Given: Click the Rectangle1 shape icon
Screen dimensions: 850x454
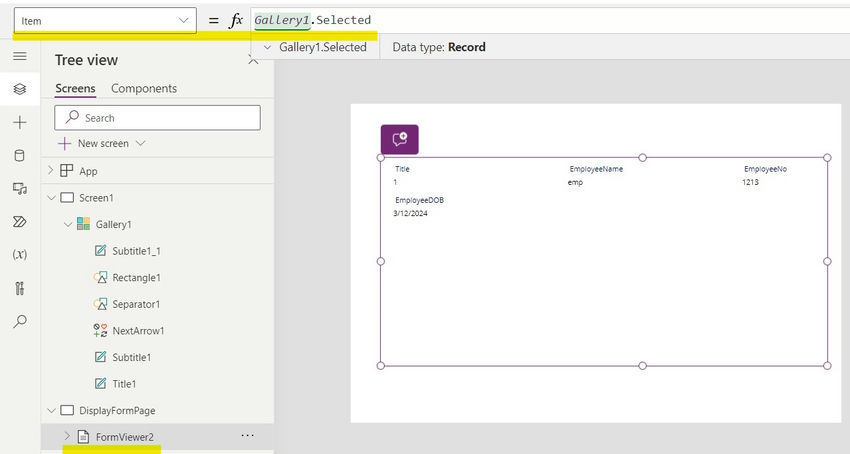Looking at the screenshot, I should point(100,277).
